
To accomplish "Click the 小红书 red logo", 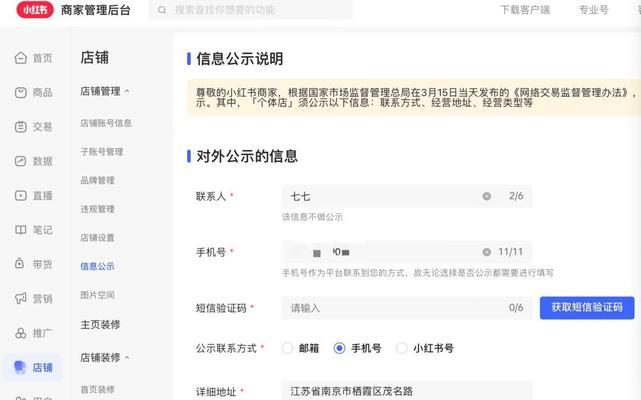I will click(x=35, y=10).
